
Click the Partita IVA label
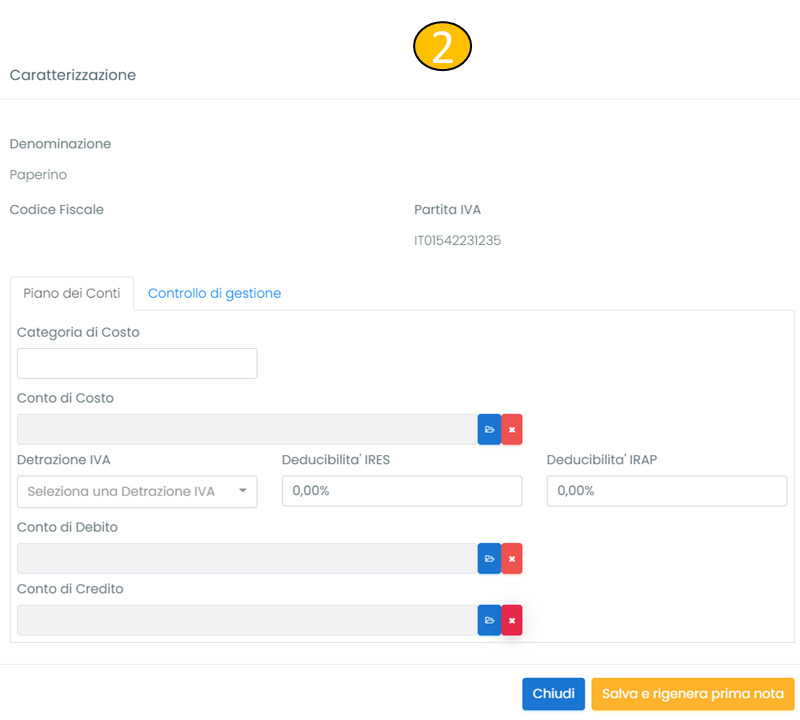point(447,210)
